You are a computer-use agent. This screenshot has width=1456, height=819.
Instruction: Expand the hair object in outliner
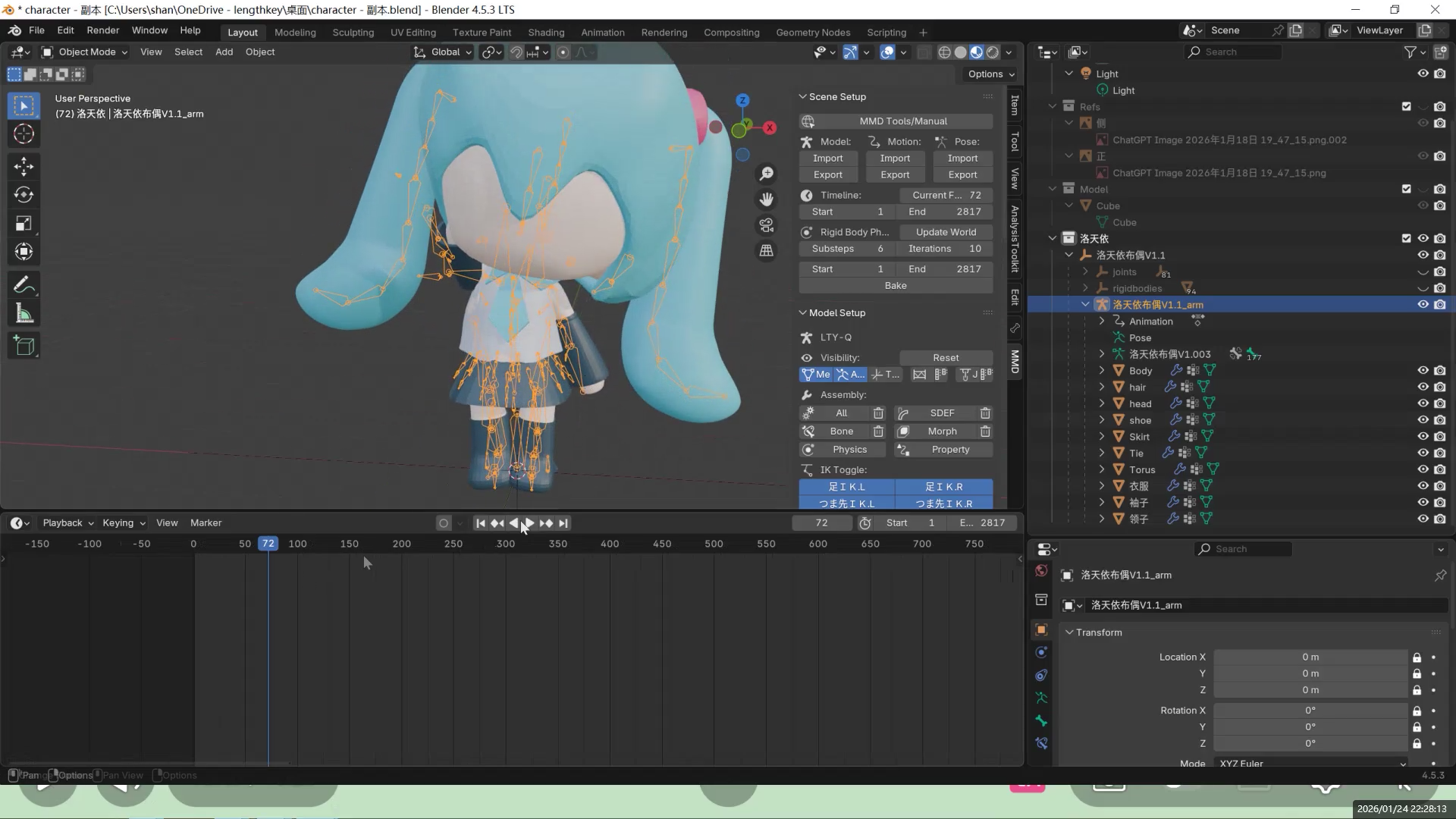pos(1102,388)
